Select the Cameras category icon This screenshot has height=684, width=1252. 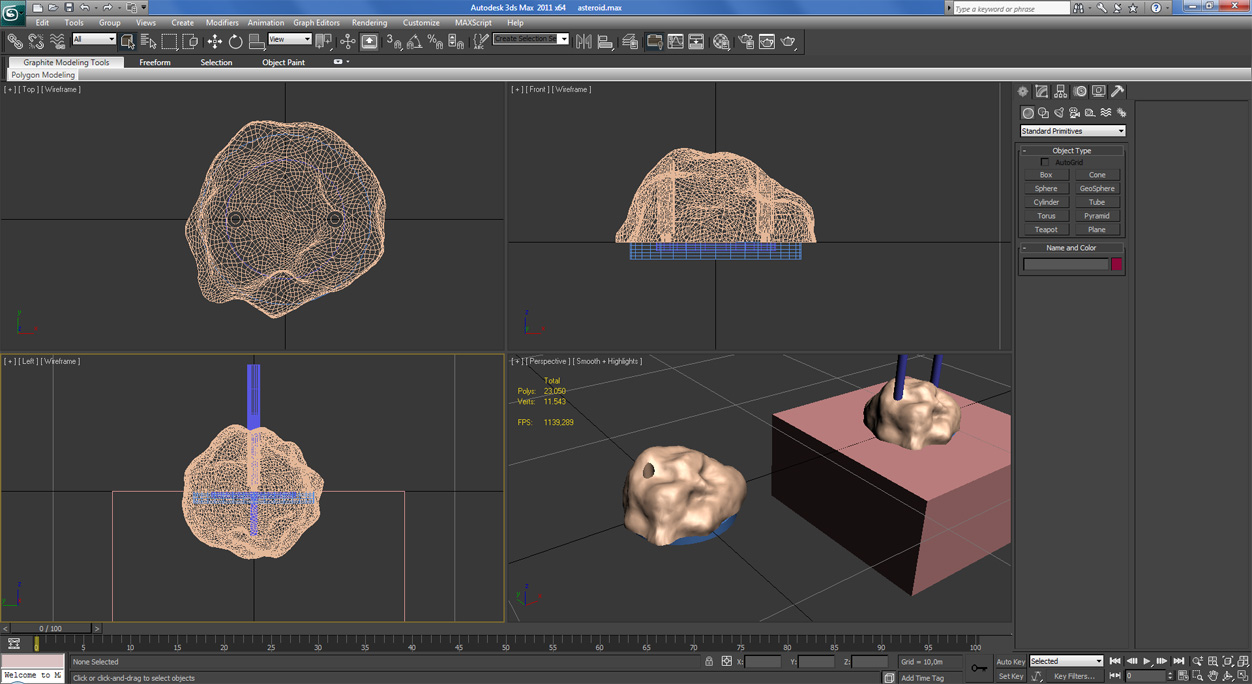pos(1074,113)
